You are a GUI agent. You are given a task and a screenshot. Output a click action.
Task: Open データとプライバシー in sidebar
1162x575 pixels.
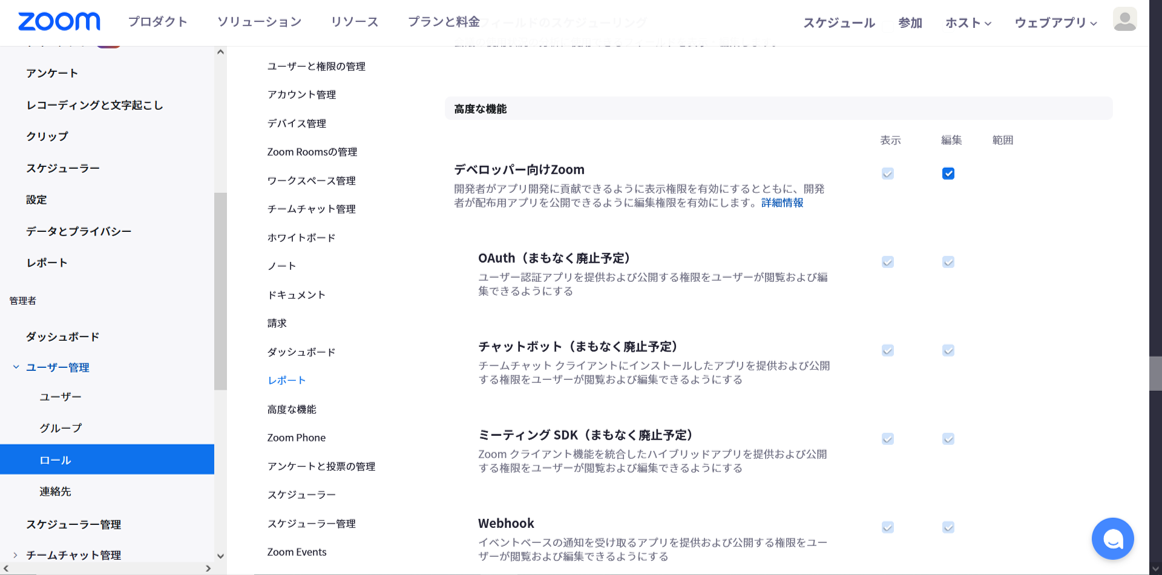click(79, 231)
